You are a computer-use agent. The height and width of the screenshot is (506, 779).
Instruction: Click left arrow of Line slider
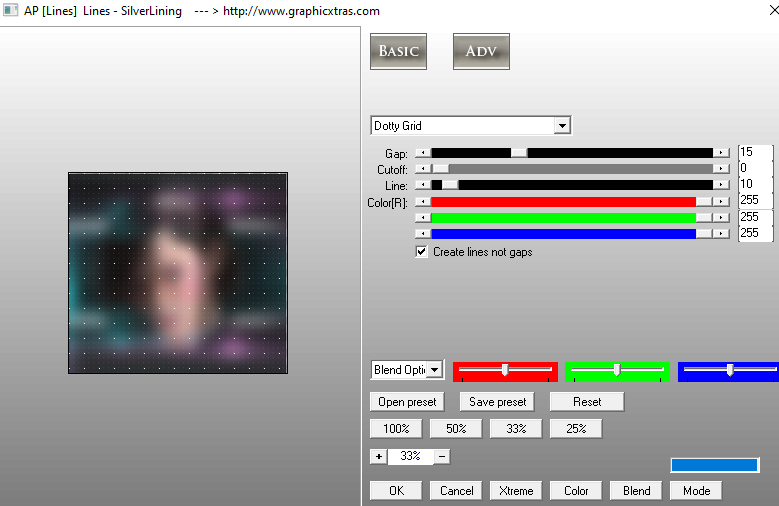coord(423,185)
